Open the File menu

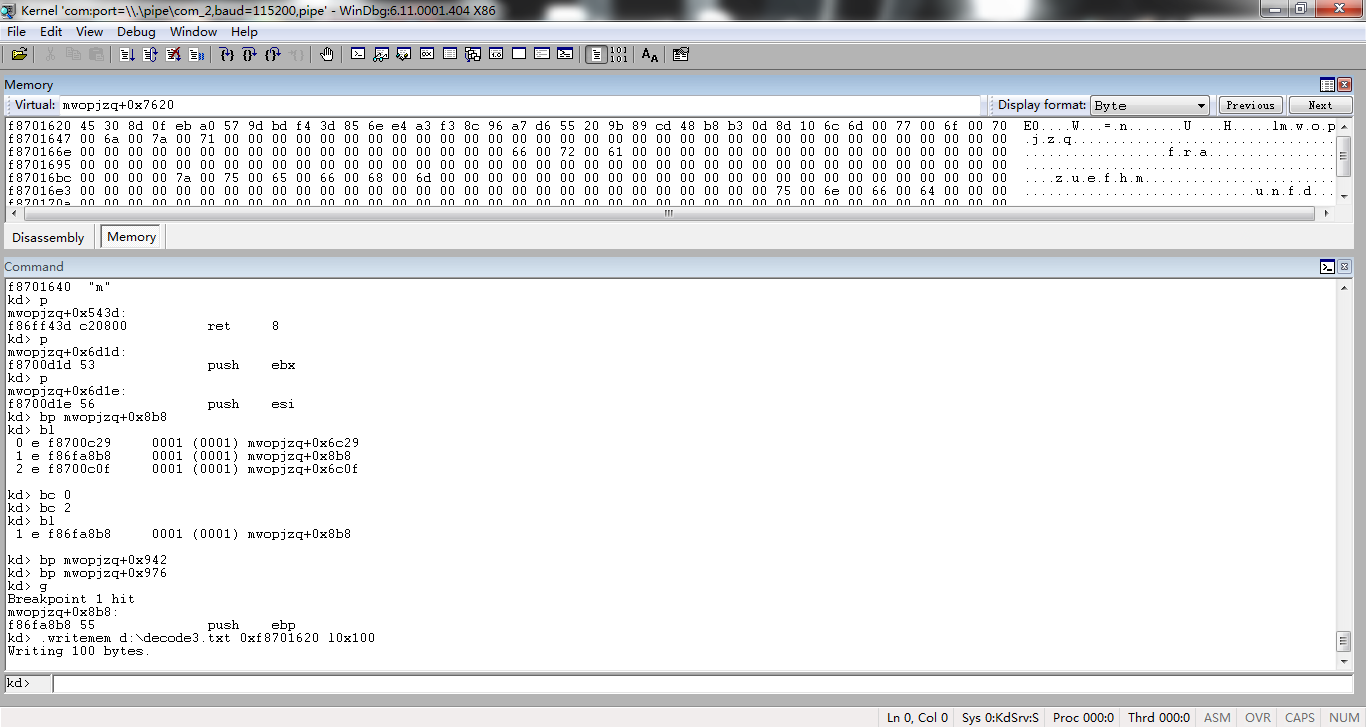(x=17, y=32)
